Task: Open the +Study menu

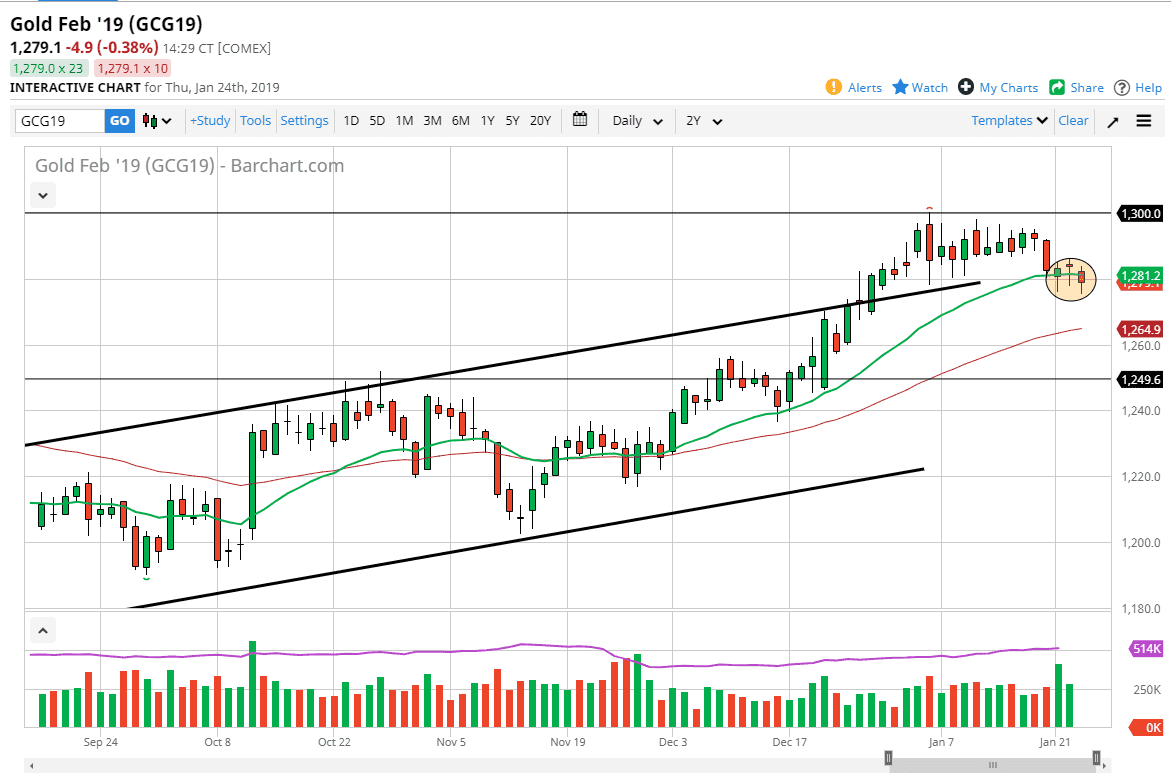Action: (x=210, y=121)
